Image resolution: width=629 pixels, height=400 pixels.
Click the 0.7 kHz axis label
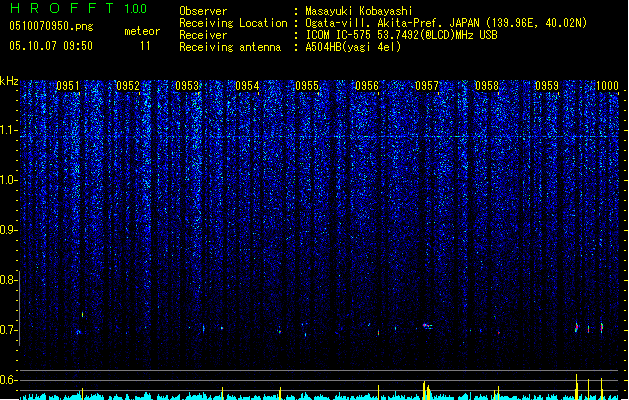(x=9, y=330)
